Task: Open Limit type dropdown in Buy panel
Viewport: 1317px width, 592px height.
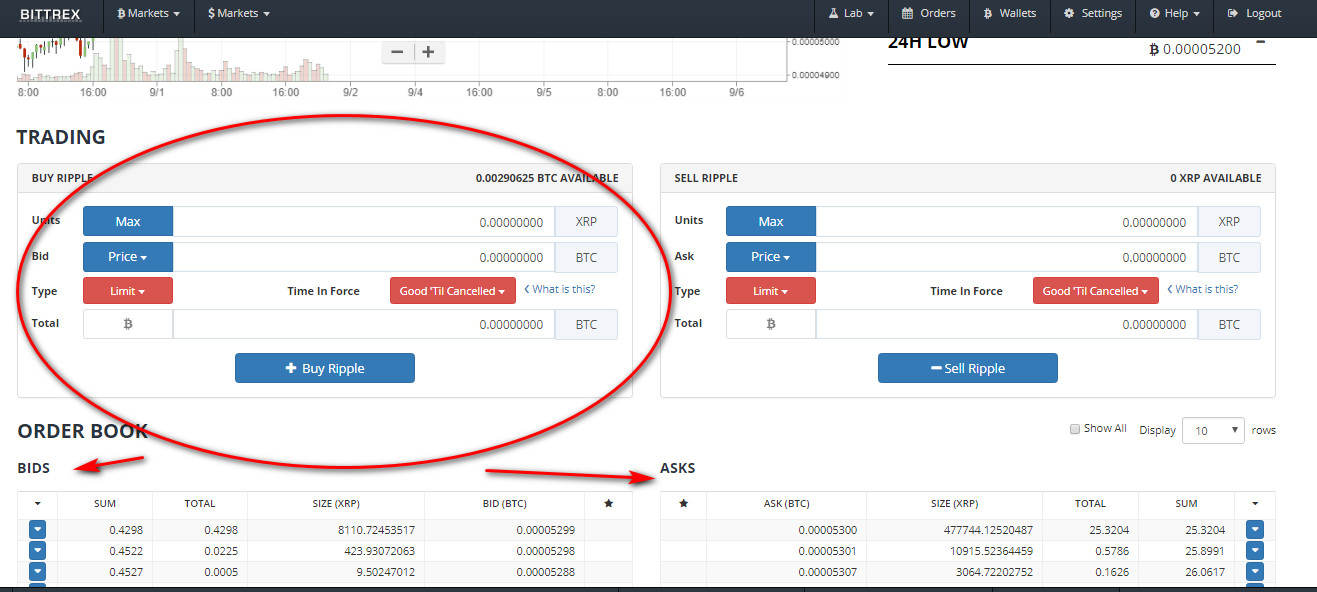Action: [128, 291]
